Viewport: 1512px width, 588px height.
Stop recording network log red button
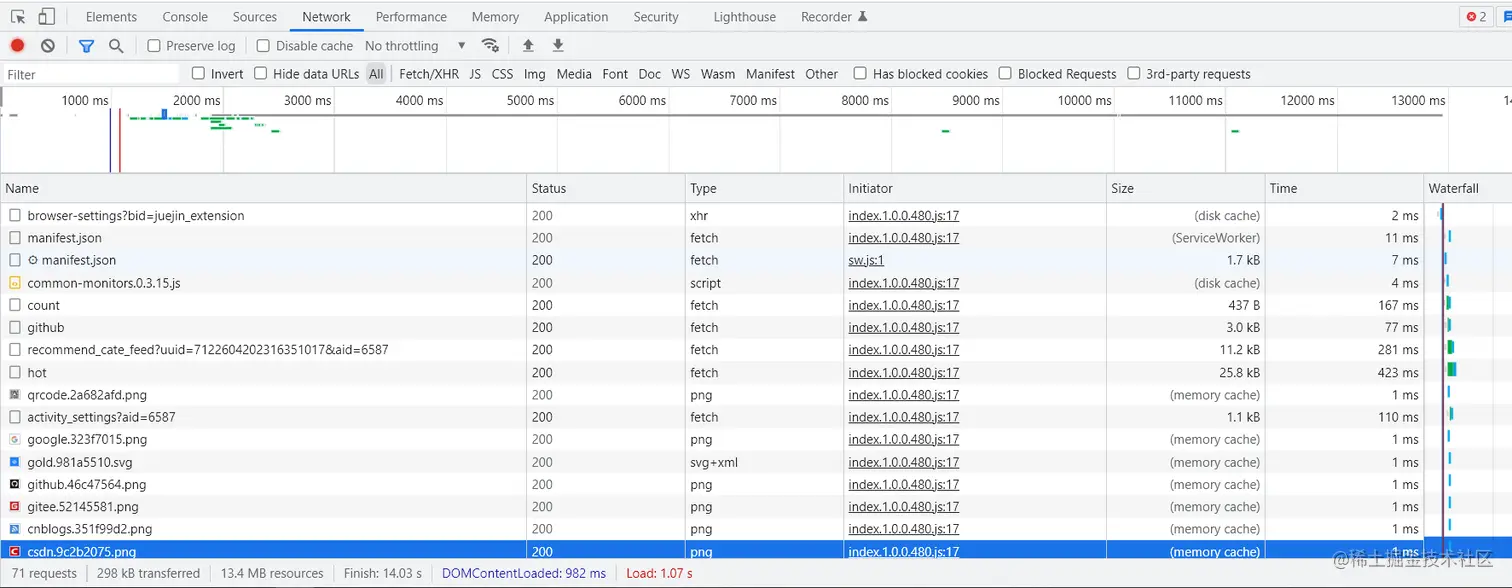(x=17, y=46)
